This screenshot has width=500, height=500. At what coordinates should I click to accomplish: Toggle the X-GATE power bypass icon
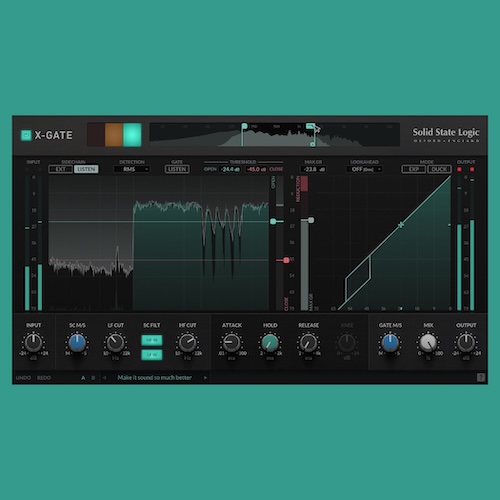(26, 135)
